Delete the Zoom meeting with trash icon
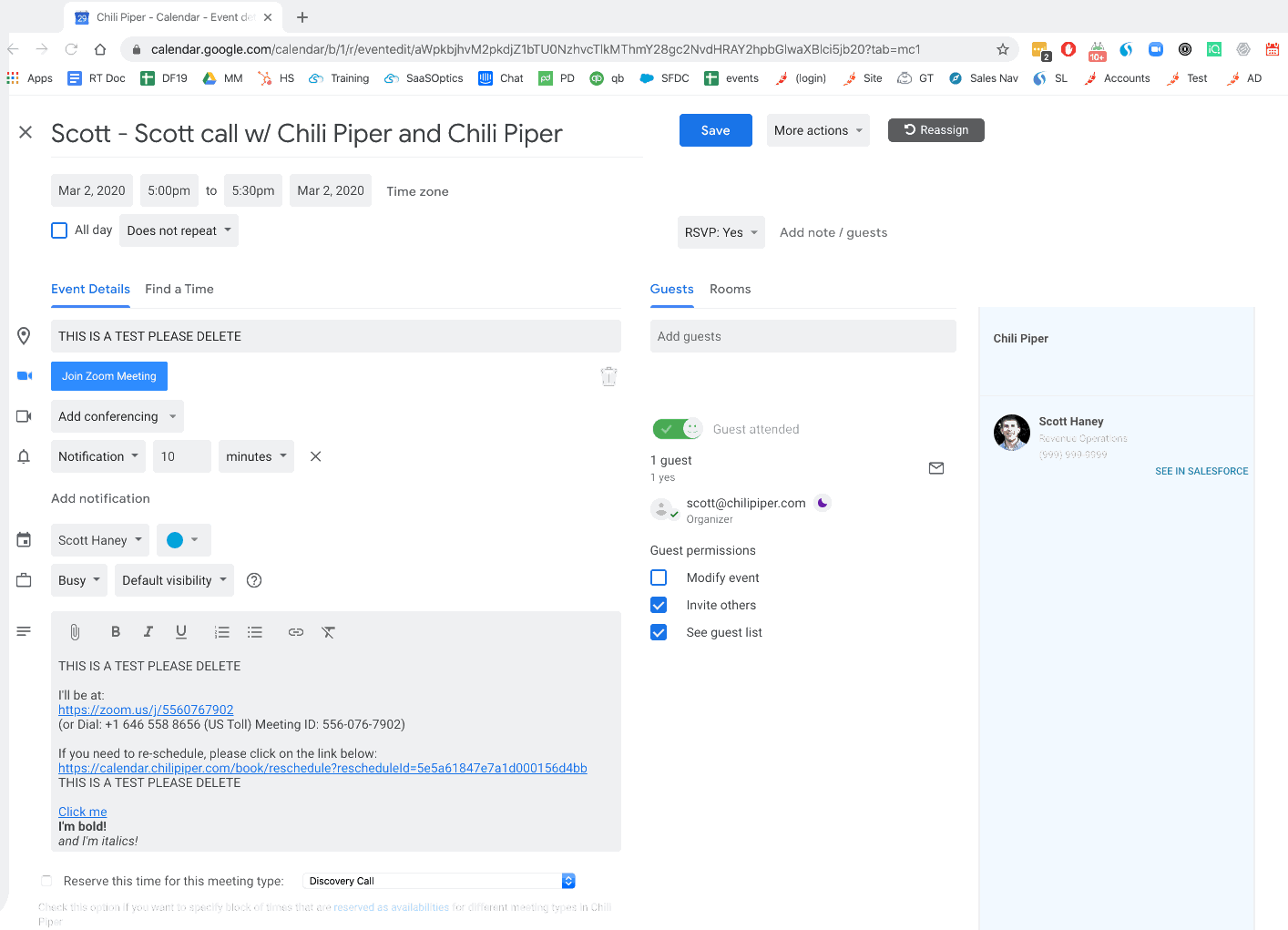 [609, 376]
